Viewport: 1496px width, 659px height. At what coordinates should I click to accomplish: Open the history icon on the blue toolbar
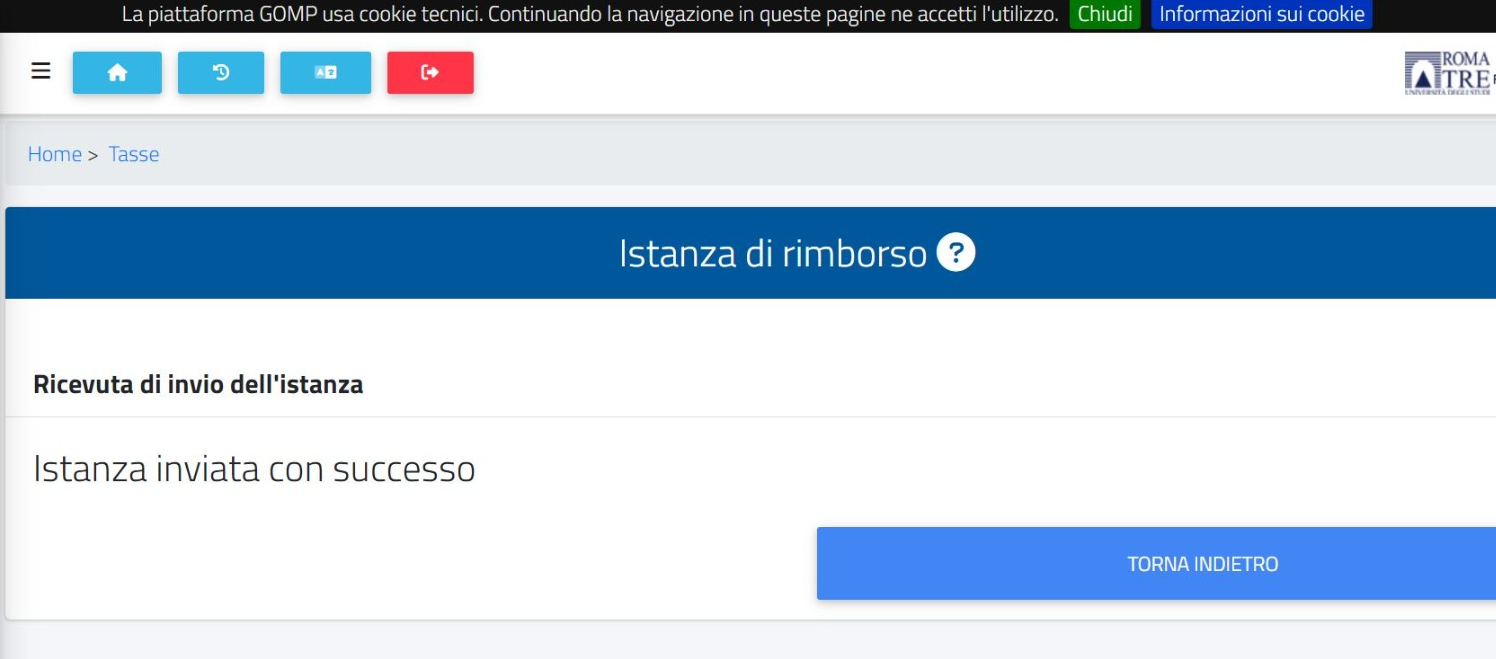pyautogui.click(x=221, y=72)
